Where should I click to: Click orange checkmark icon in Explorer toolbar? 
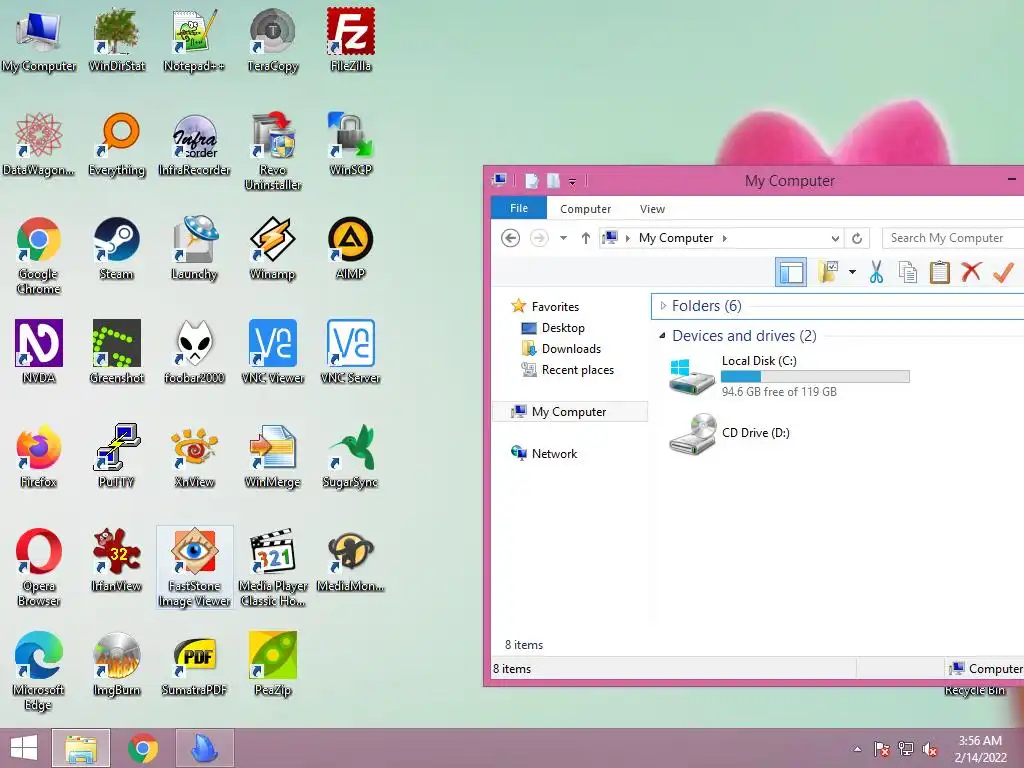(1003, 272)
